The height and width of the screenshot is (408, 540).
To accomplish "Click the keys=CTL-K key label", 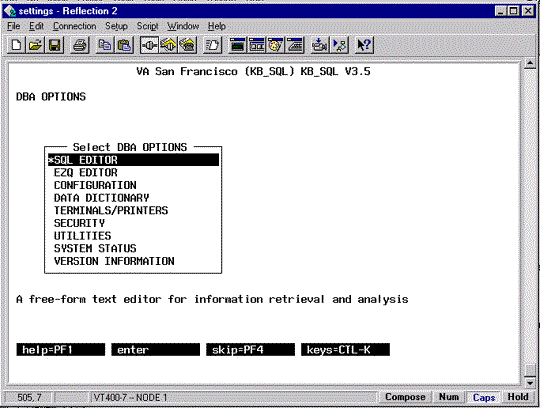I will 345,349.
